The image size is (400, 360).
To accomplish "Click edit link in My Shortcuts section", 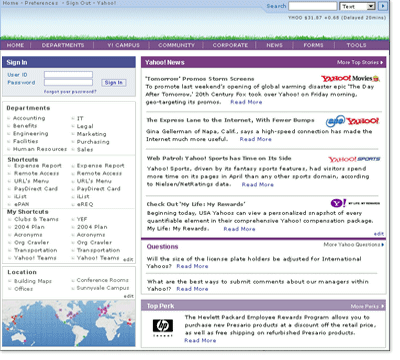I will (128, 259).
